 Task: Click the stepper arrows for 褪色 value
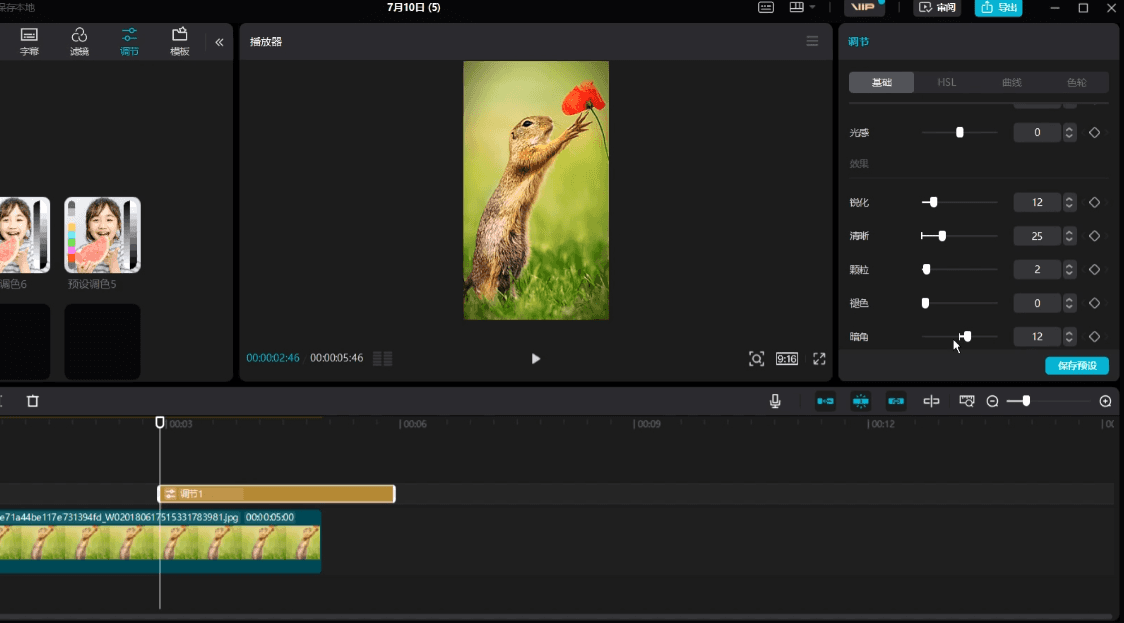(1069, 303)
